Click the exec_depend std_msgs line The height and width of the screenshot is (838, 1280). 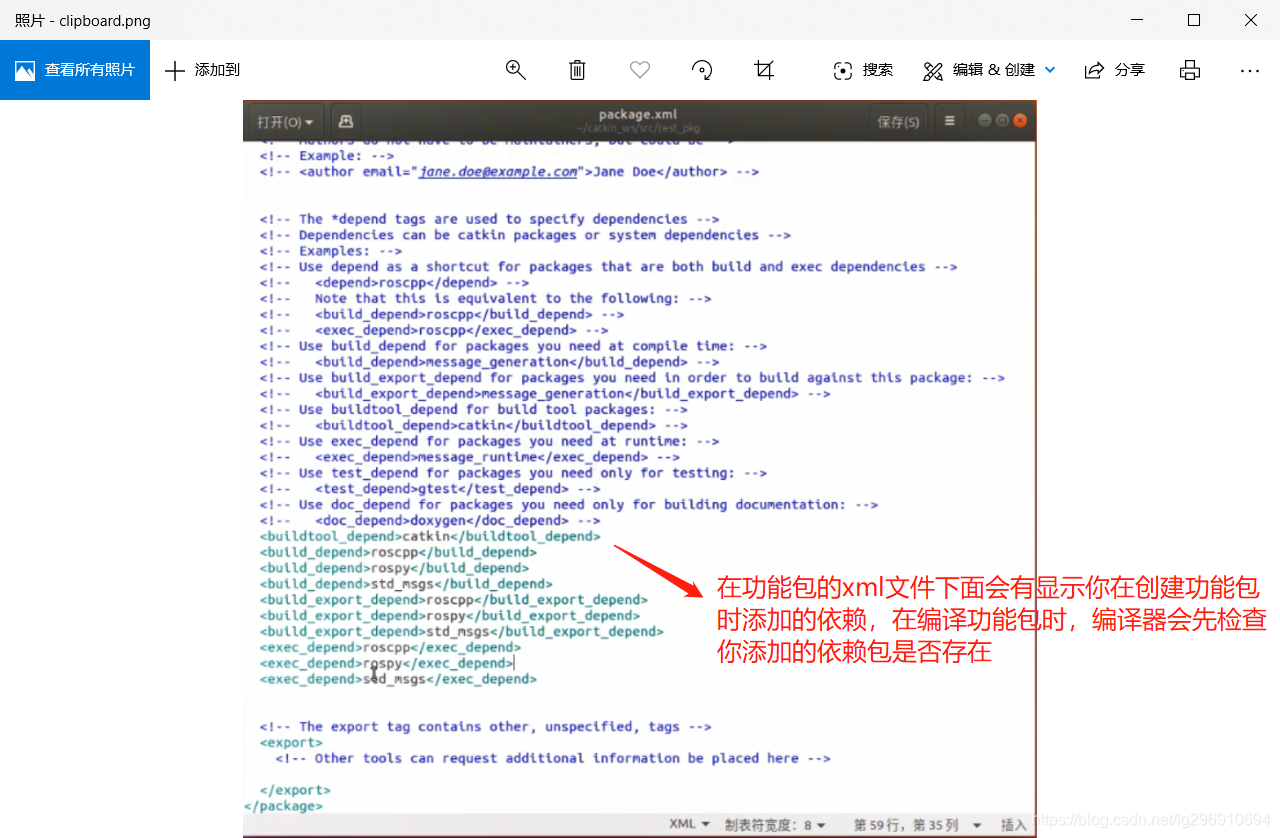[398, 679]
